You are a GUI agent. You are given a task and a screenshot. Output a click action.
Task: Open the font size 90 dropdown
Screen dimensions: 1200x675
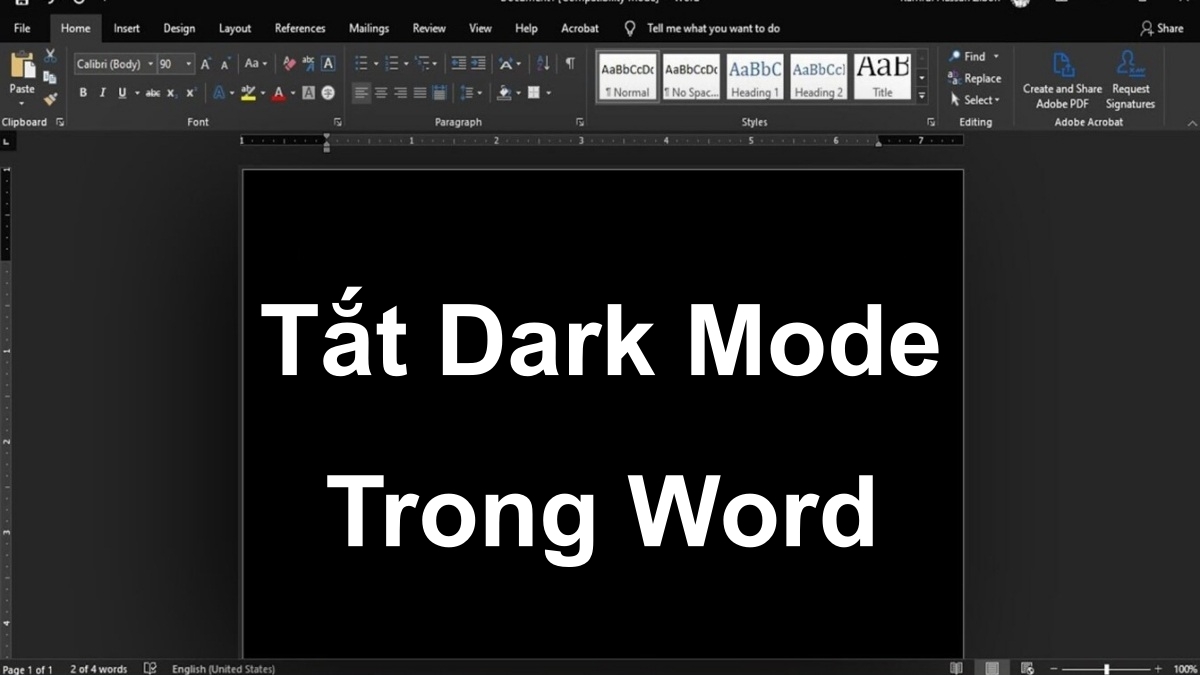(189, 64)
